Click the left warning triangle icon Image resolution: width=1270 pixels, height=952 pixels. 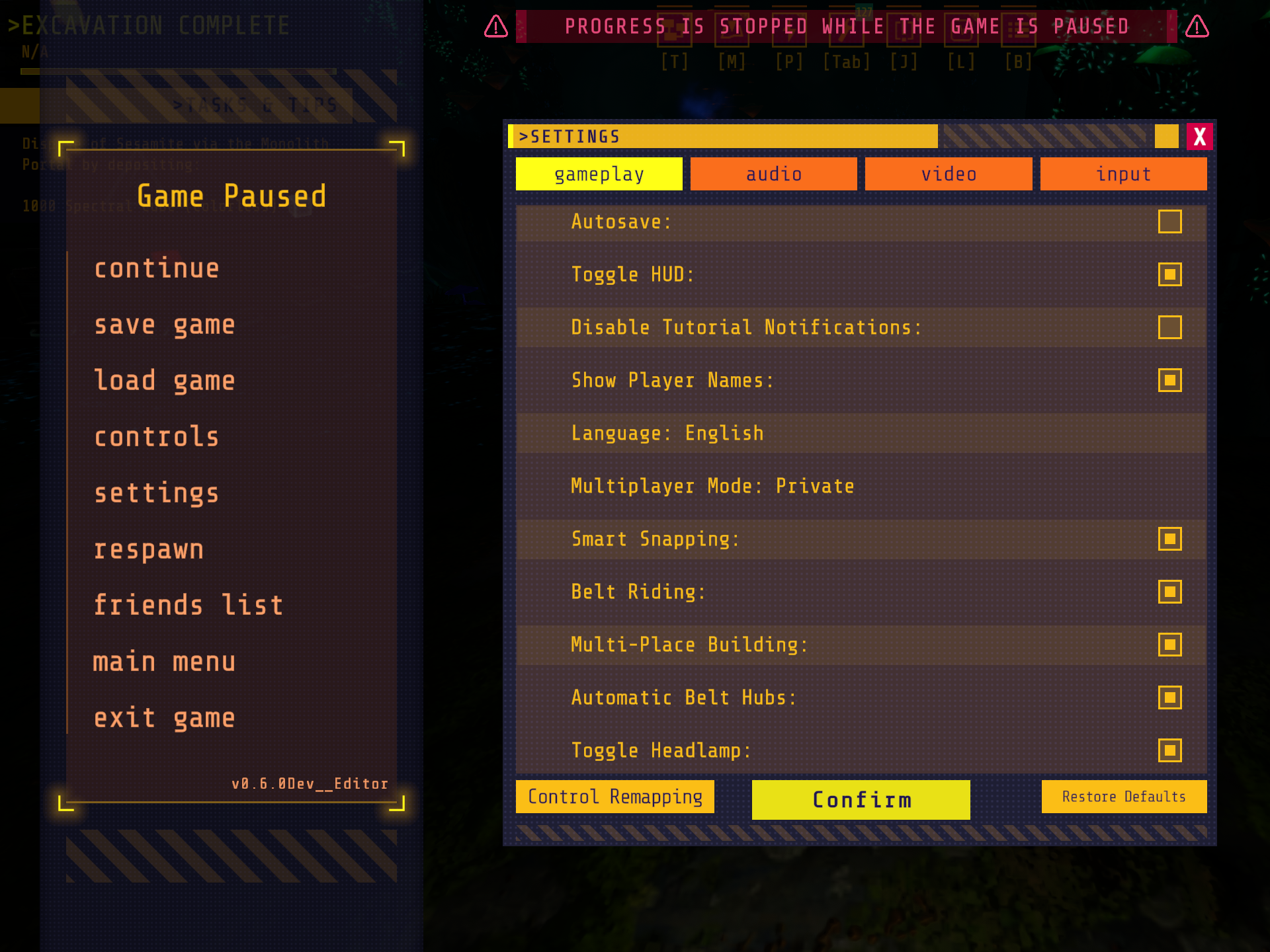(495, 27)
